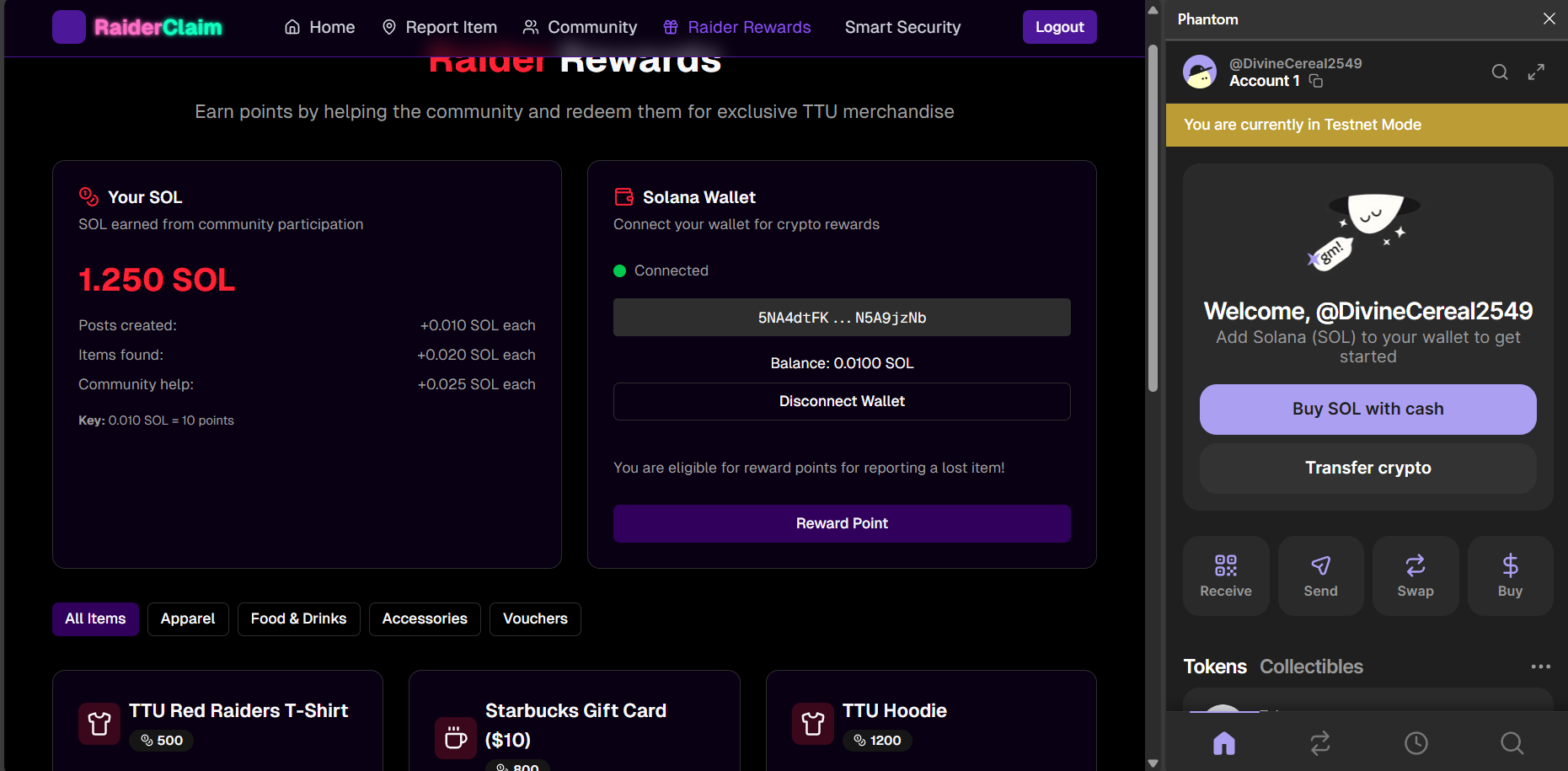Disconnect the Solana wallet
This screenshot has height=771, width=1568.
point(842,401)
